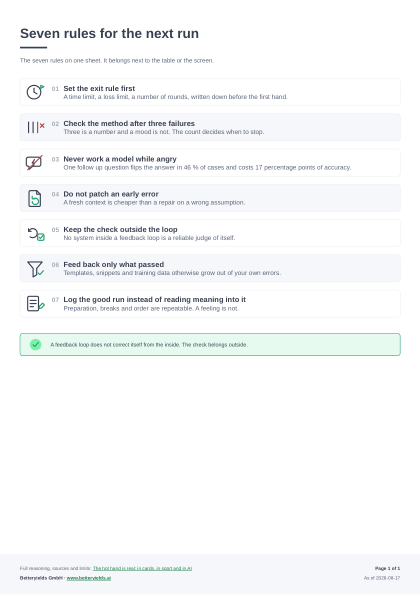Click the 'Seven rules for the next run' title
420x595 pixels.
pos(109,33)
